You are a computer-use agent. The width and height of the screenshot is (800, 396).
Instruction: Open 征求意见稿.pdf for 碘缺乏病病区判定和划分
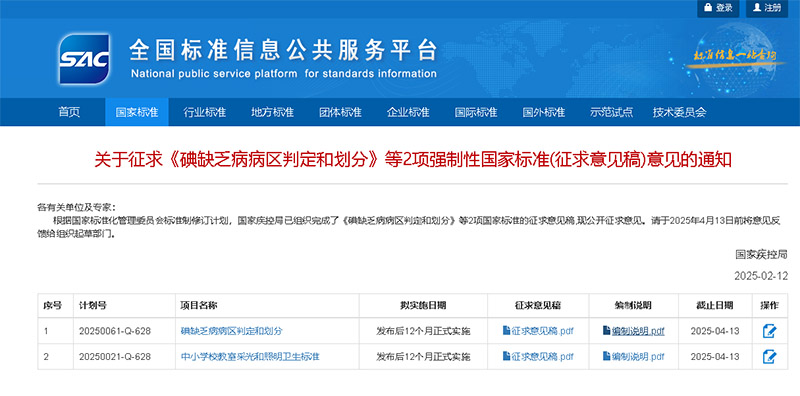pyautogui.click(x=538, y=331)
